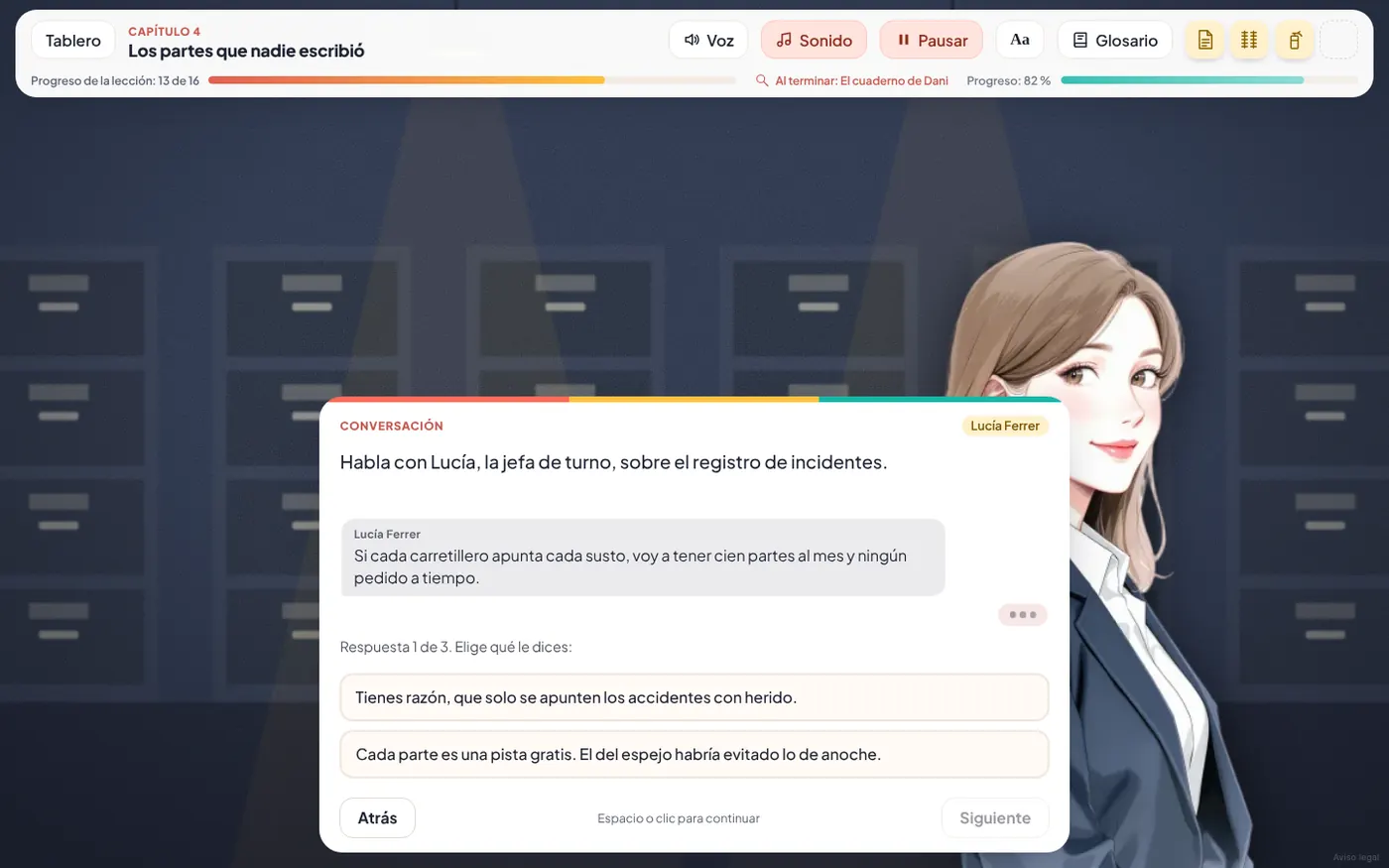Image resolution: width=1389 pixels, height=868 pixels.
Task: Click the "CAPÍTULO 4" label
Action: coord(165,31)
